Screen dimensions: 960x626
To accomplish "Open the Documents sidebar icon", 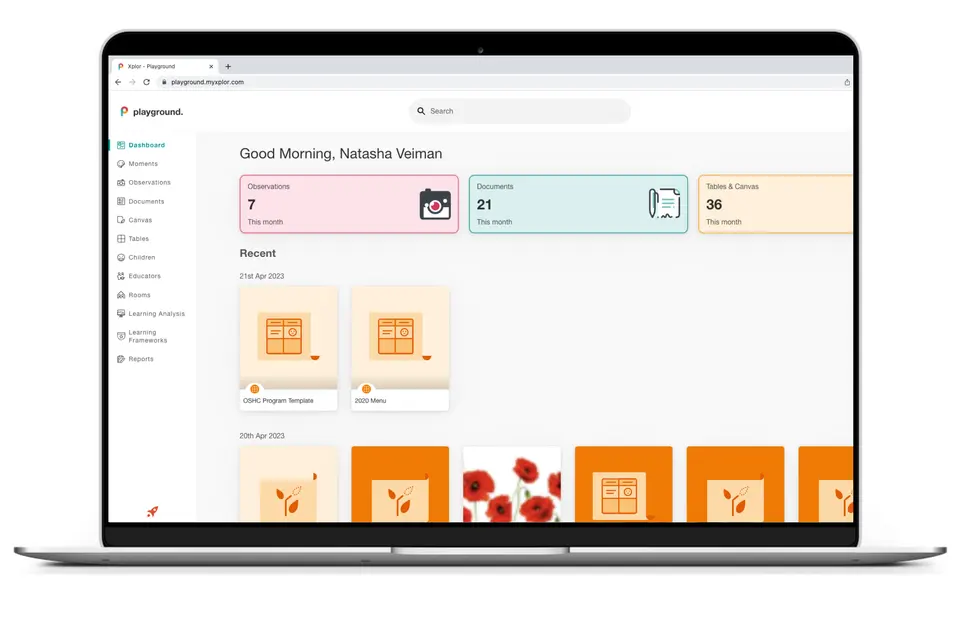I will click(x=121, y=201).
